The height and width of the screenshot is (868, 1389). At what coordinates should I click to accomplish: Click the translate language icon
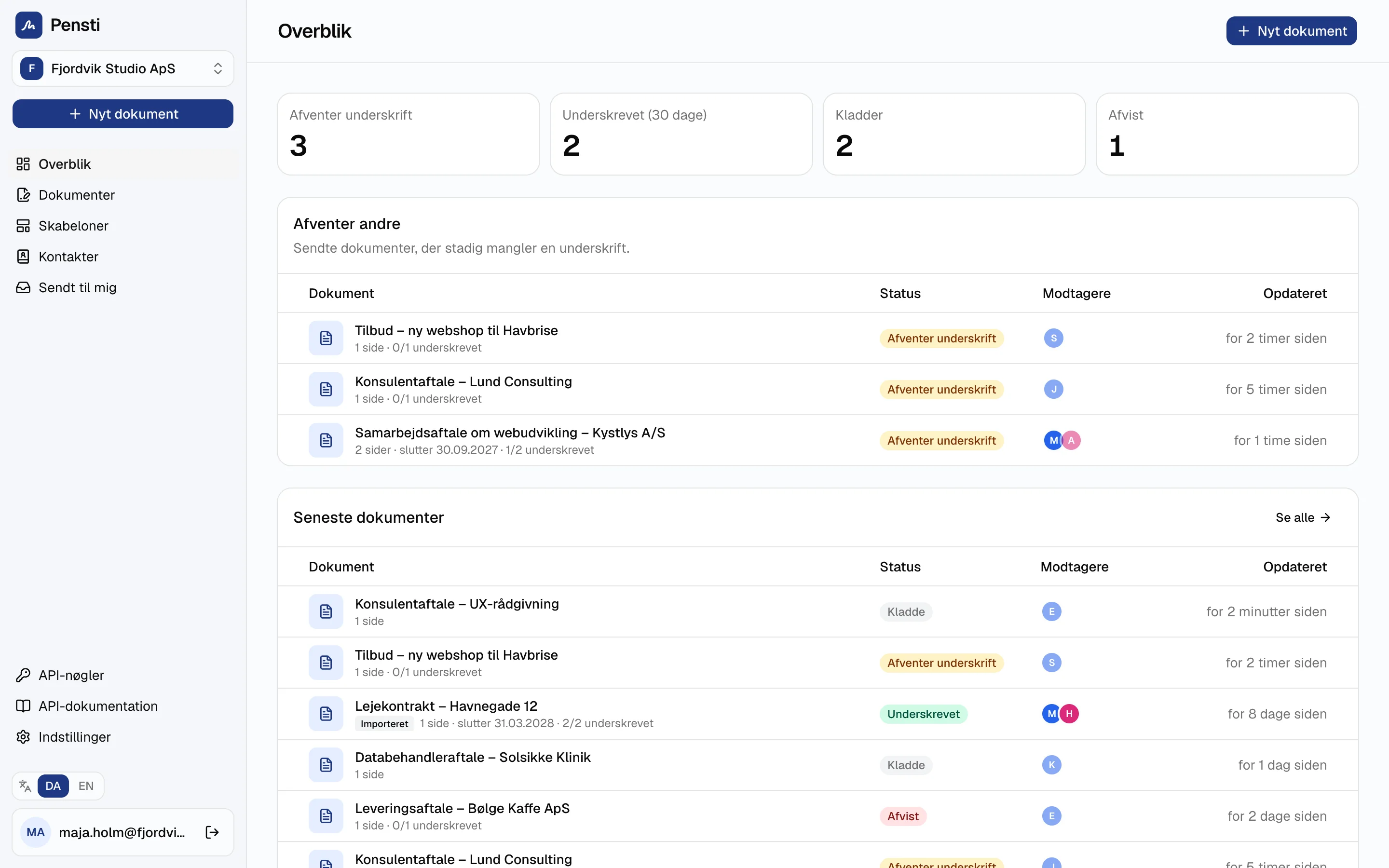pyautogui.click(x=25, y=786)
